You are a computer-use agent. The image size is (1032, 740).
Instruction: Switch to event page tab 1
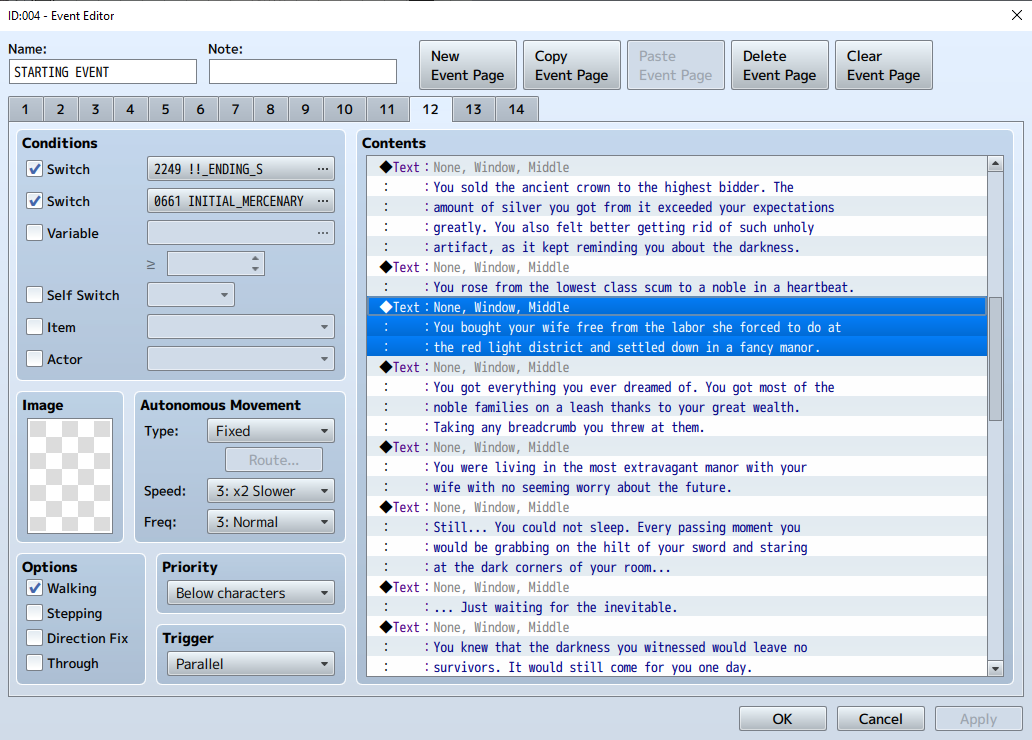[x=26, y=109]
